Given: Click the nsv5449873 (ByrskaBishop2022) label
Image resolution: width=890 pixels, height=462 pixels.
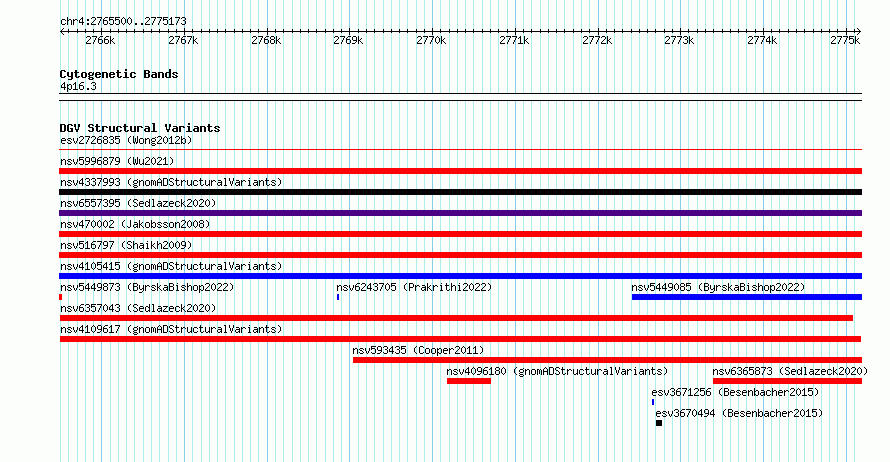Looking at the screenshot, I should (x=147, y=287).
